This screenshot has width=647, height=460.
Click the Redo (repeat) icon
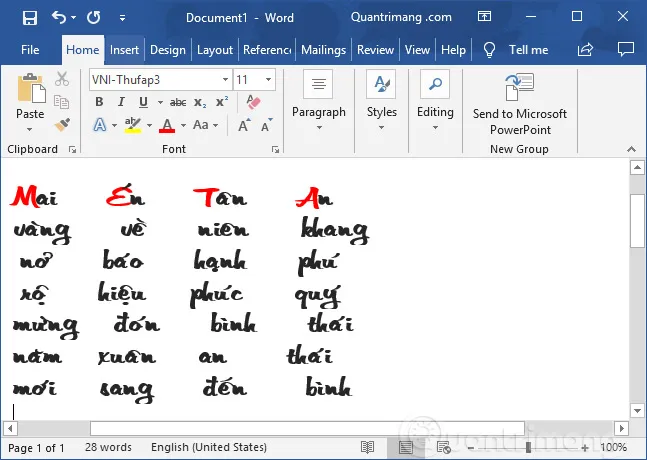click(94, 17)
